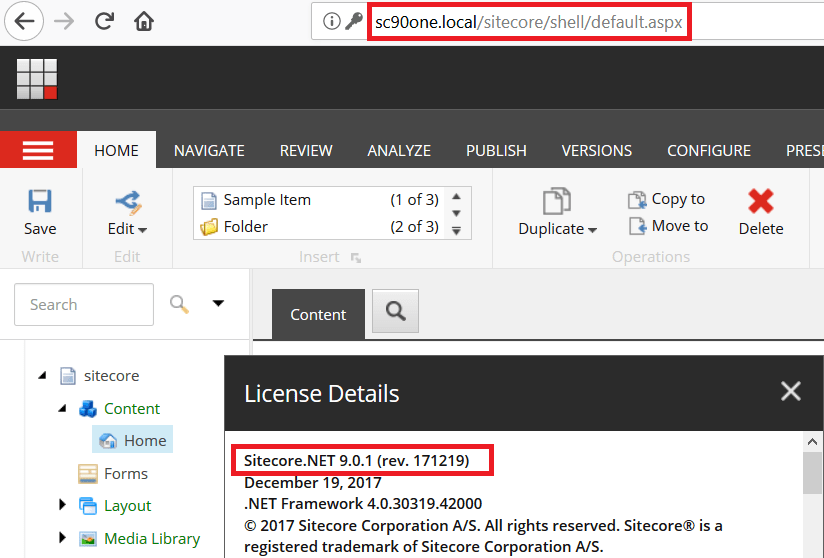The image size is (824, 558).
Task: Click the Delete red X icon
Action: coord(761,202)
